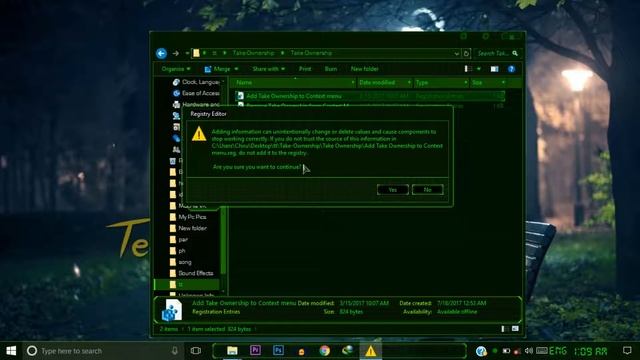Open Google Chrome from taskbar

(x=324, y=351)
